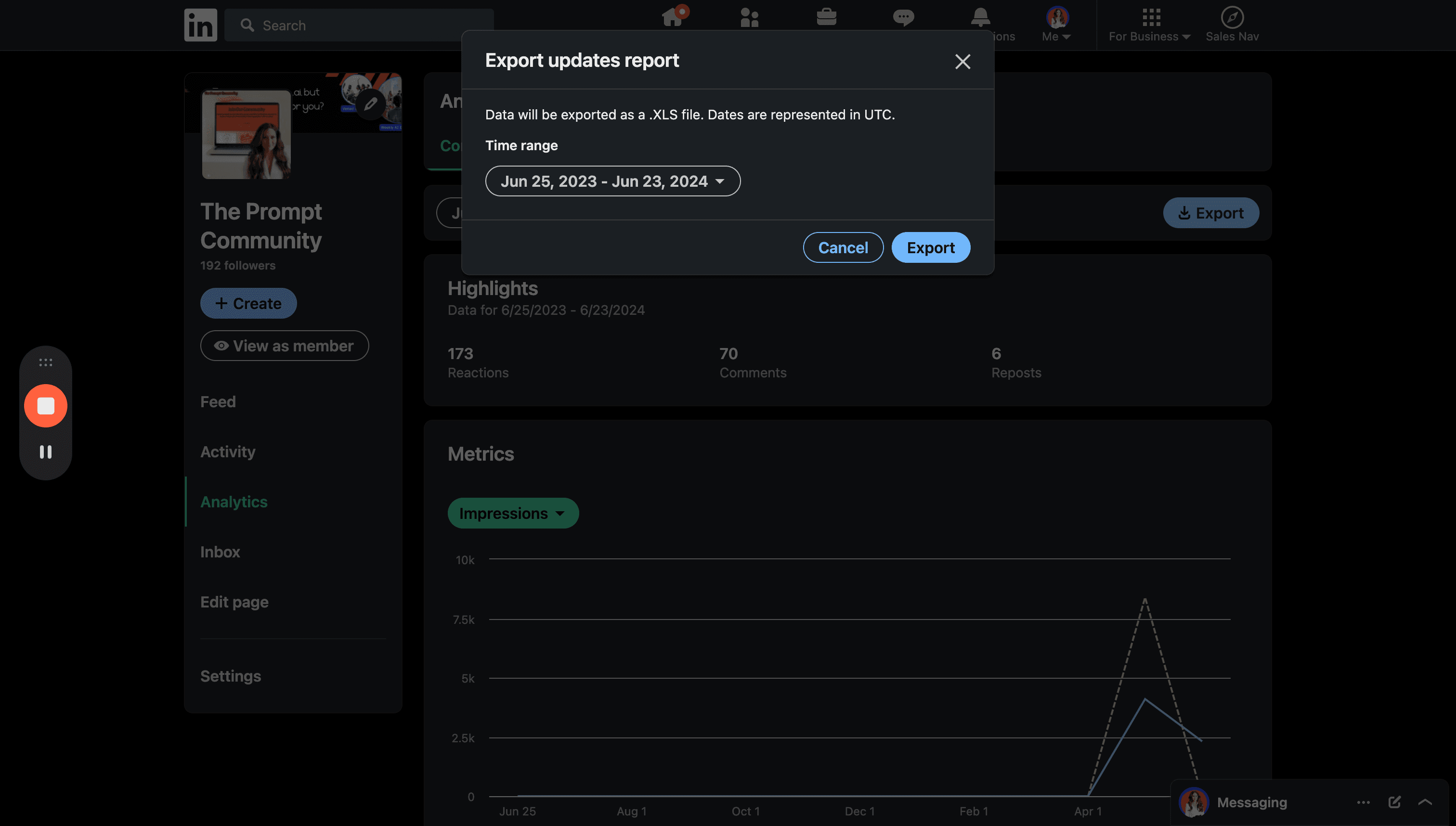
Task: Open Sales Nav compass icon
Action: [1232, 25]
